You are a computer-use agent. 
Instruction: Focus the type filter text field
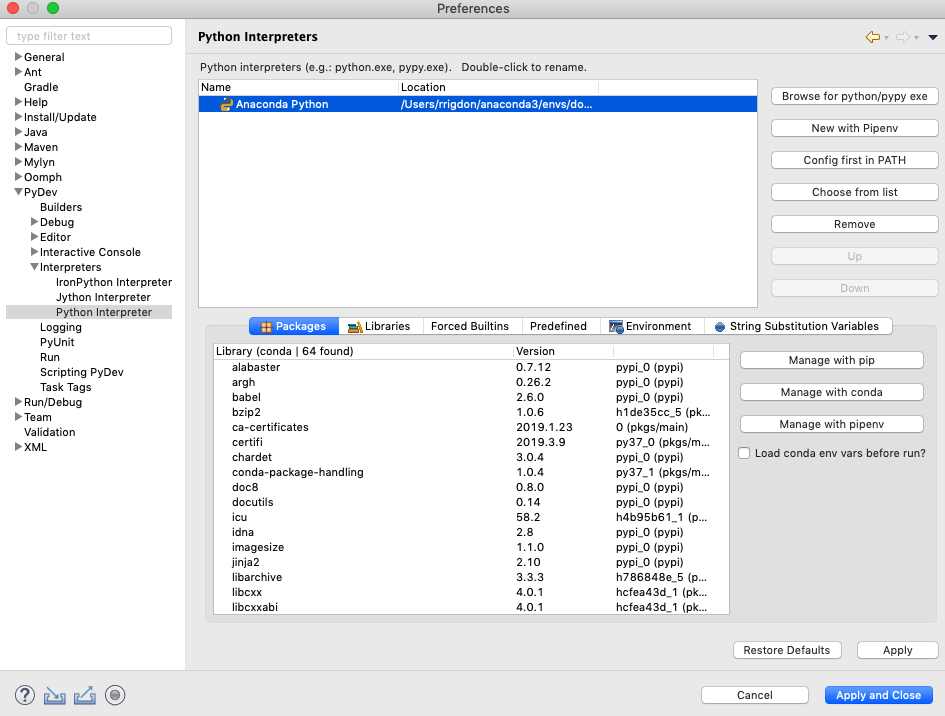click(89, 36)
